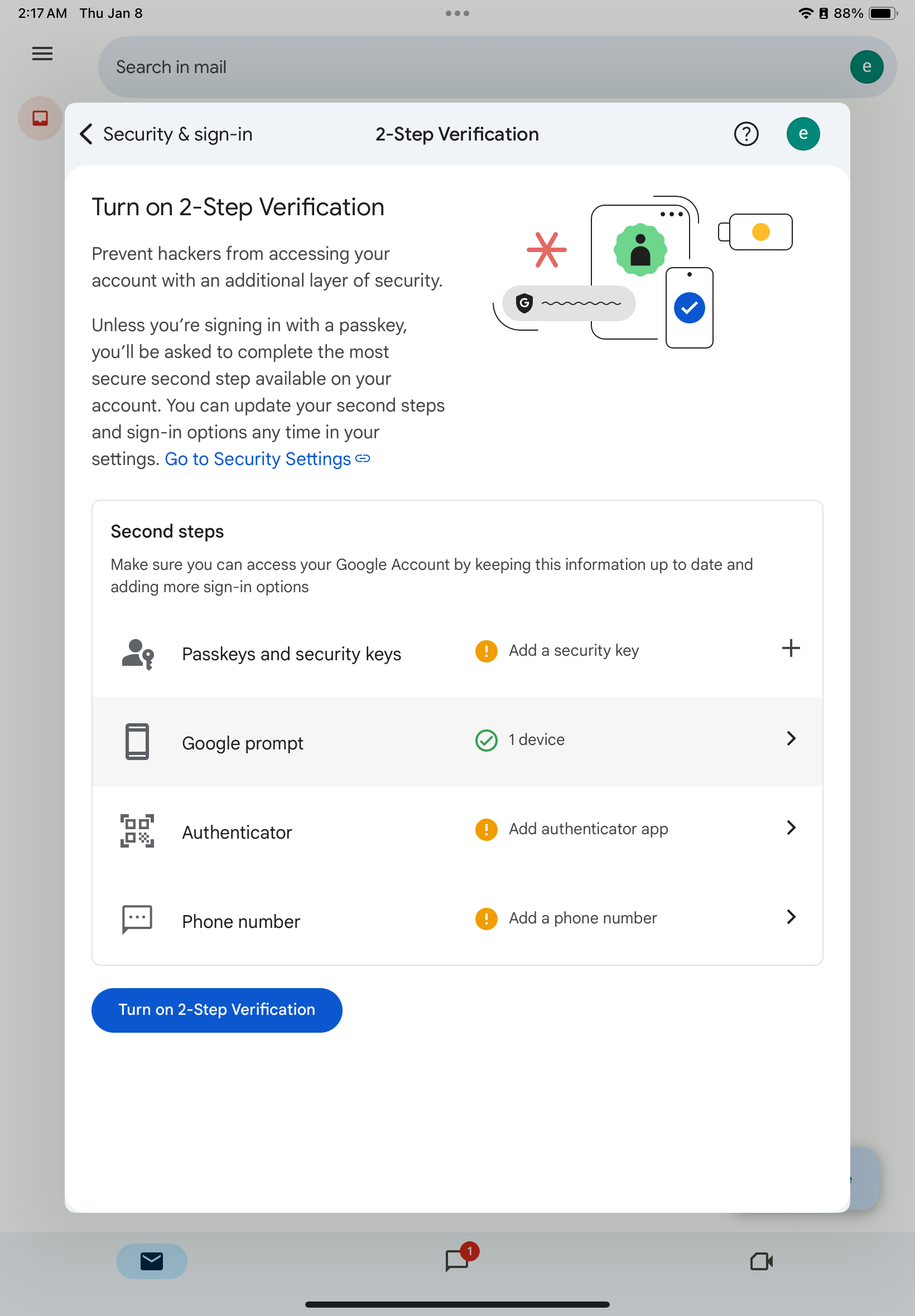The height and width of the screenshot is (1316, 915).
Task: Open Phone number row chevron
Action: pyautogui.click(x=791, y=917)
